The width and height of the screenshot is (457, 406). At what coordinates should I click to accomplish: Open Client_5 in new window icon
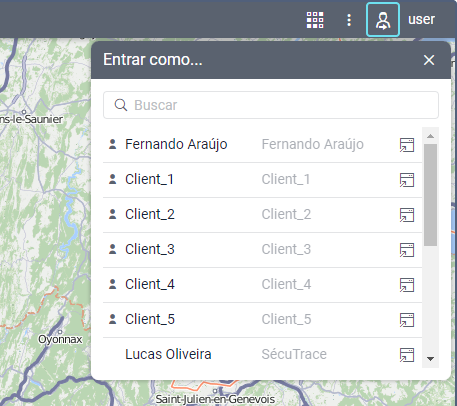(407, 320)
